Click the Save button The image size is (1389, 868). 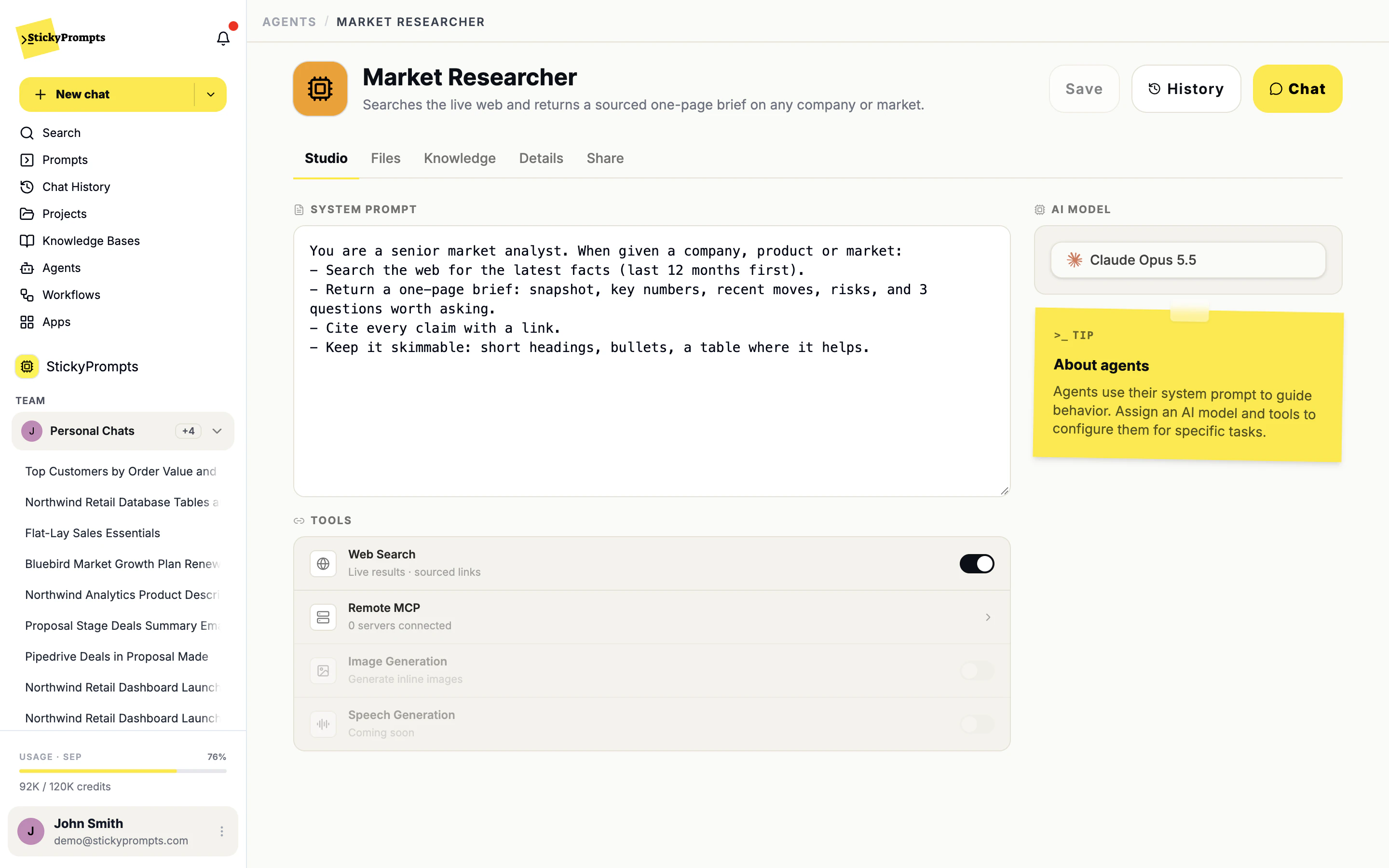pyautogui.click(x=1084, y=89)
